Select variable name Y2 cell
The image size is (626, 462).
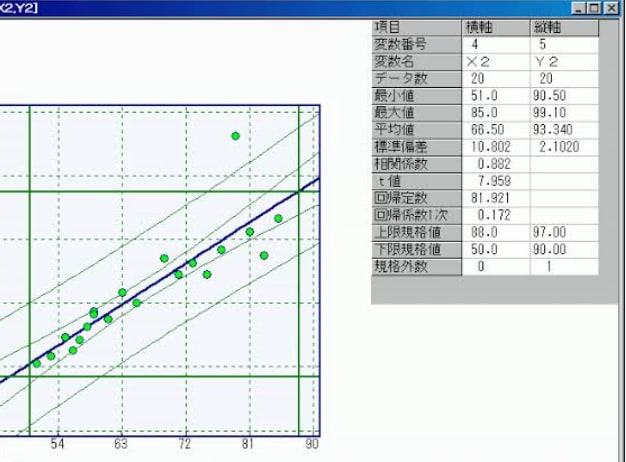click(565, 61)
